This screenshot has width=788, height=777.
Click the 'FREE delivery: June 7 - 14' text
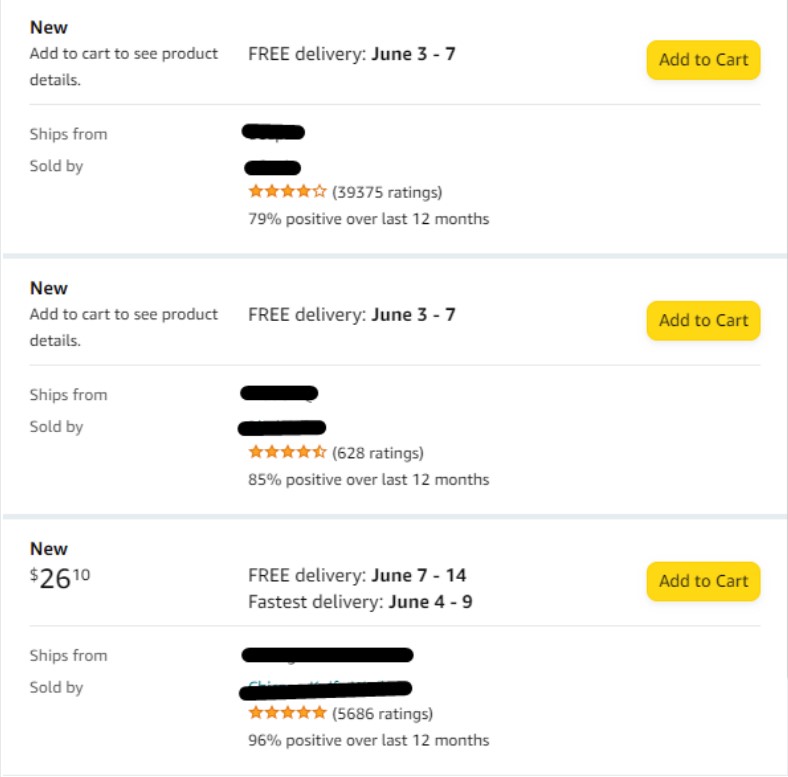coord(357,575)
